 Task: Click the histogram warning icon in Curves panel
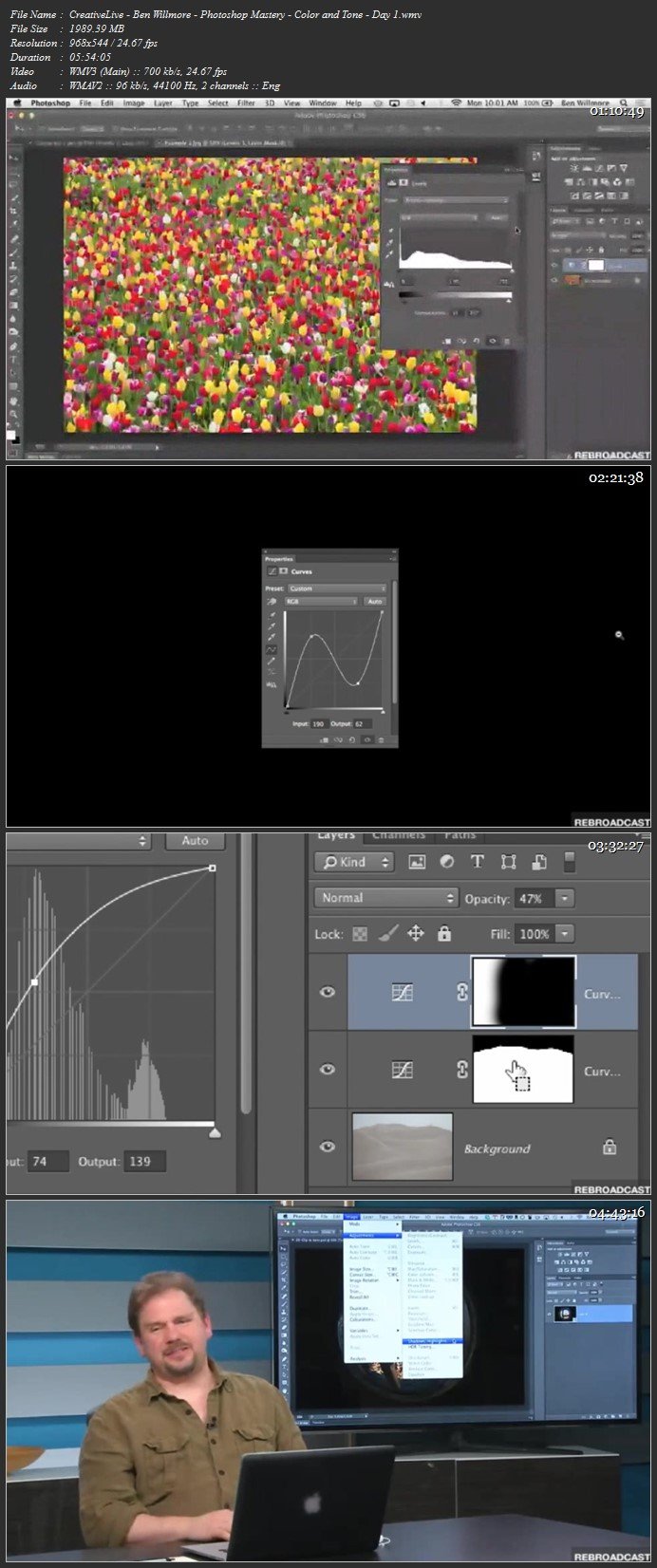point(272,684)
